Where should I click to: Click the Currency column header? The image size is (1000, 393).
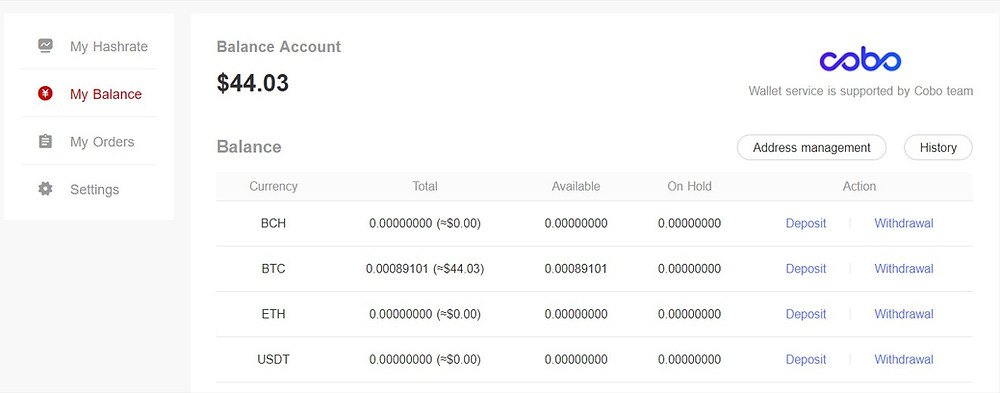[273, 186]
